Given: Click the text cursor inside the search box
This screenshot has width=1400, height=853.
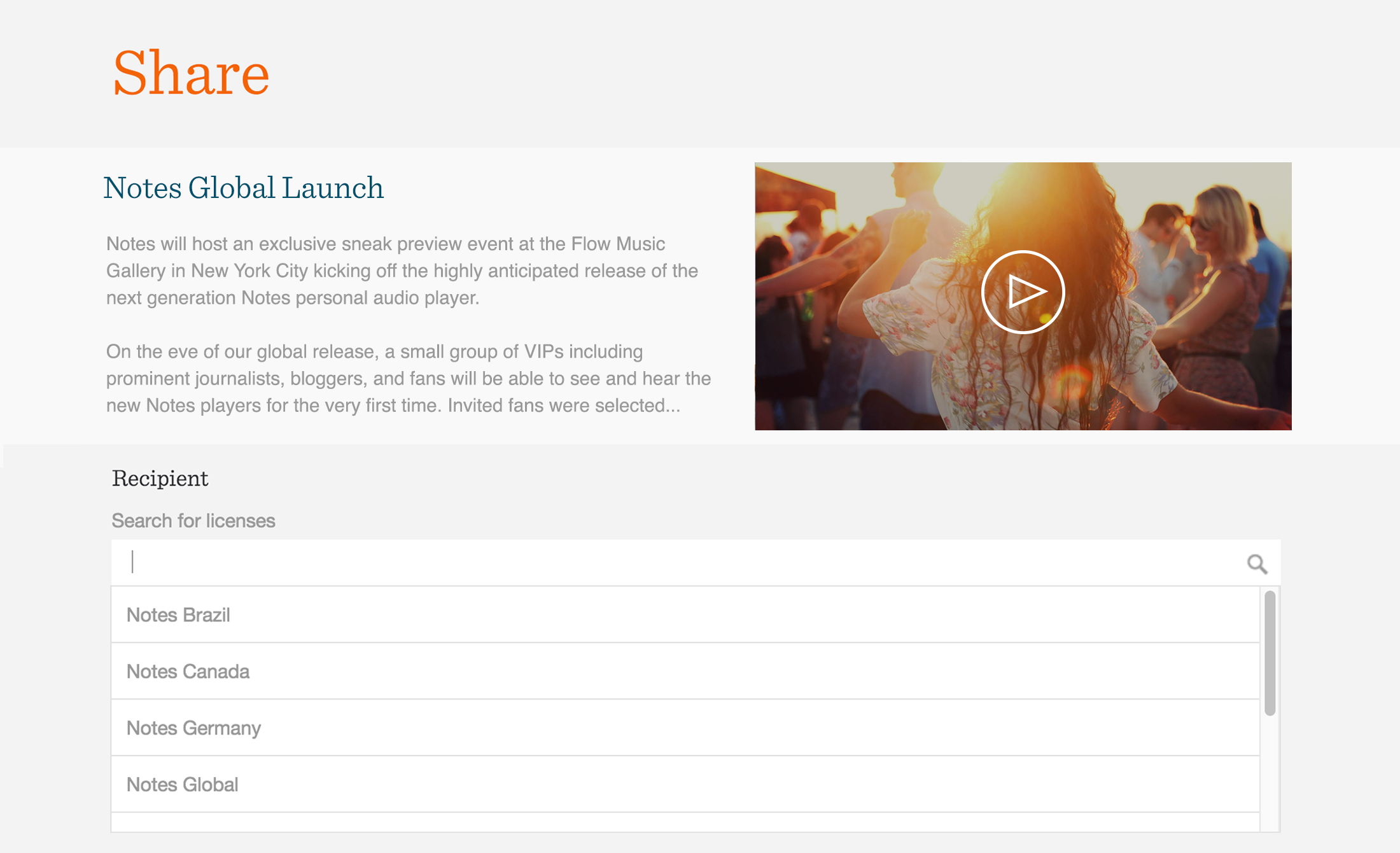Looking at the screenshot, I should pos(132,562).
